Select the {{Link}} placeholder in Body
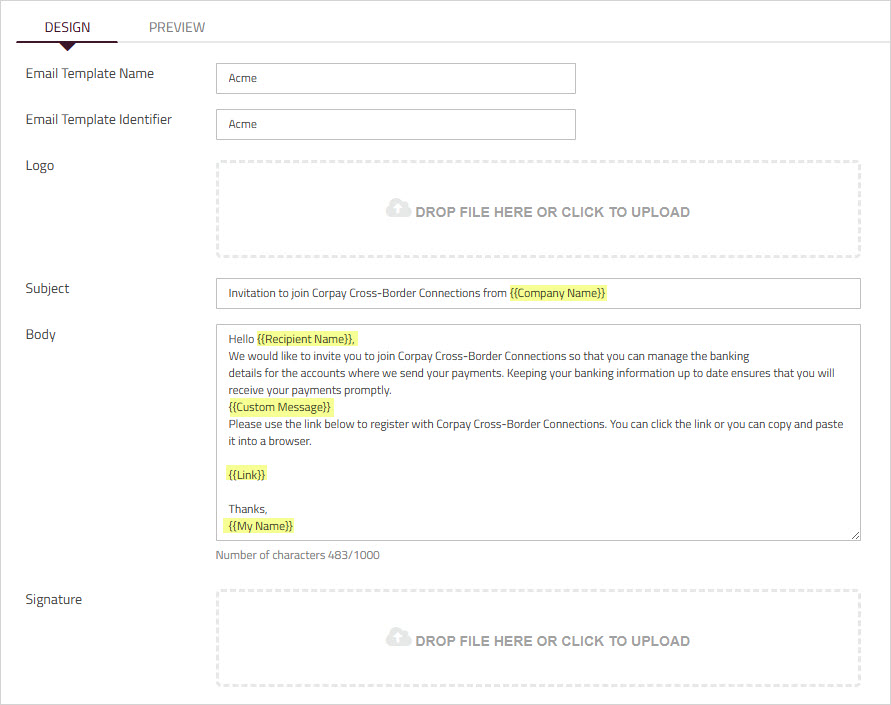 tap(246, 474)
